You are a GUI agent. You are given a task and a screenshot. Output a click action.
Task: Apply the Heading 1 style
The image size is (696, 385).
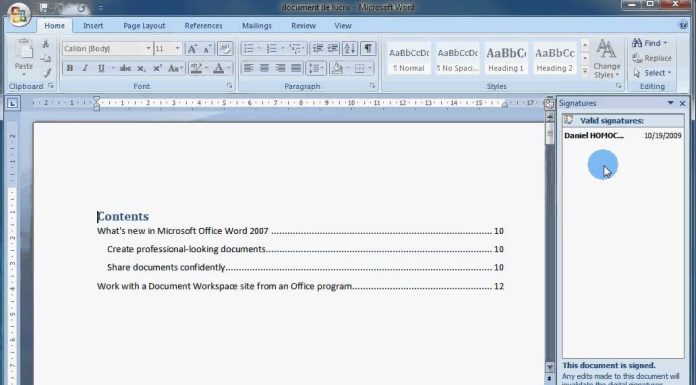(506, 59)
